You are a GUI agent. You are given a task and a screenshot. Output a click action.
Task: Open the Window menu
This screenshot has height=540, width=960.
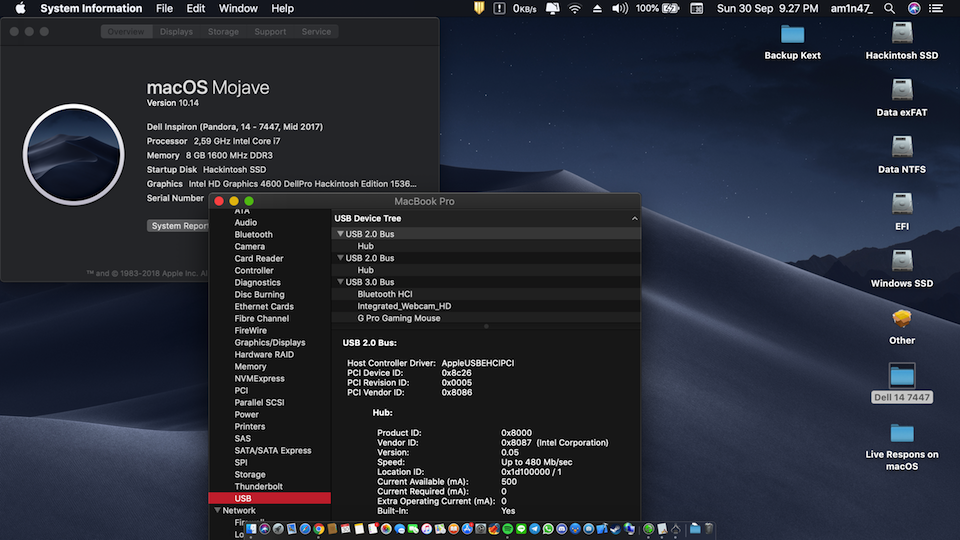click(238, 8)
